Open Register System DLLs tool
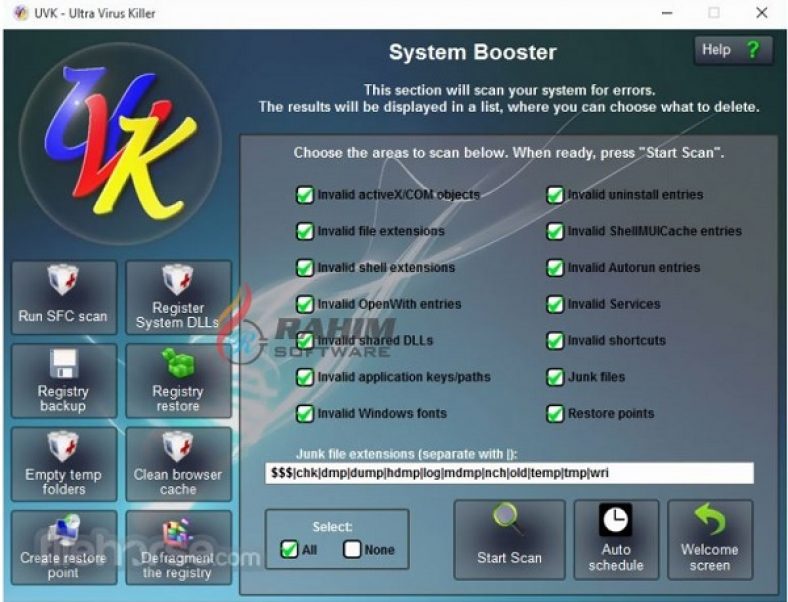This screenshot has width=788, height=602. coord(178,297)
